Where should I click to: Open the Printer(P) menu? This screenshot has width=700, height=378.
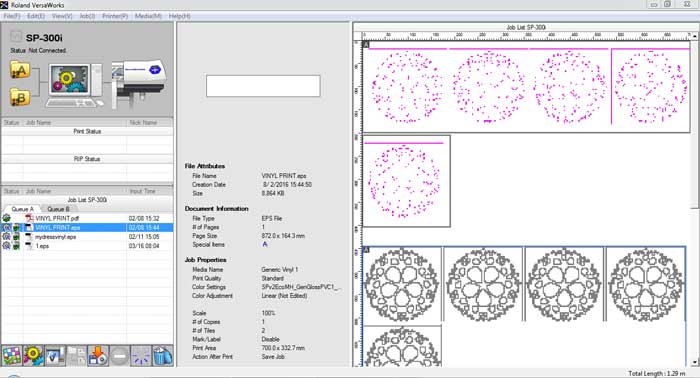[115, 16]
